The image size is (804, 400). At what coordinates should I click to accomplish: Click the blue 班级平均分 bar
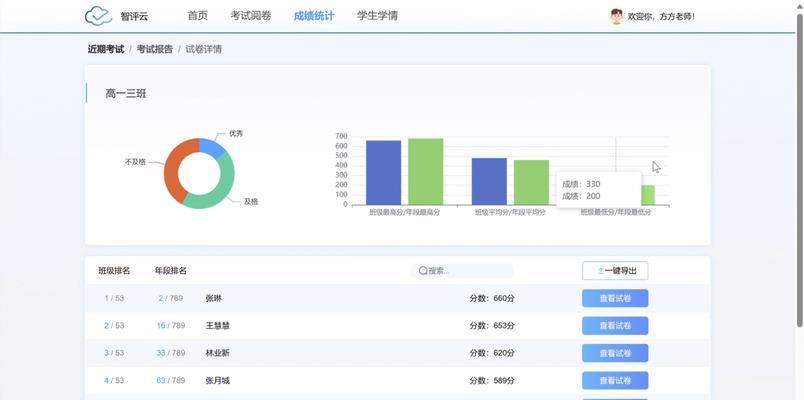click(x=489, y=182)
